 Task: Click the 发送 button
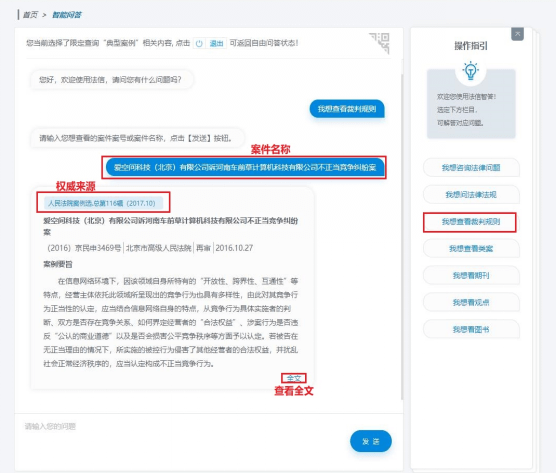(371, 441)
